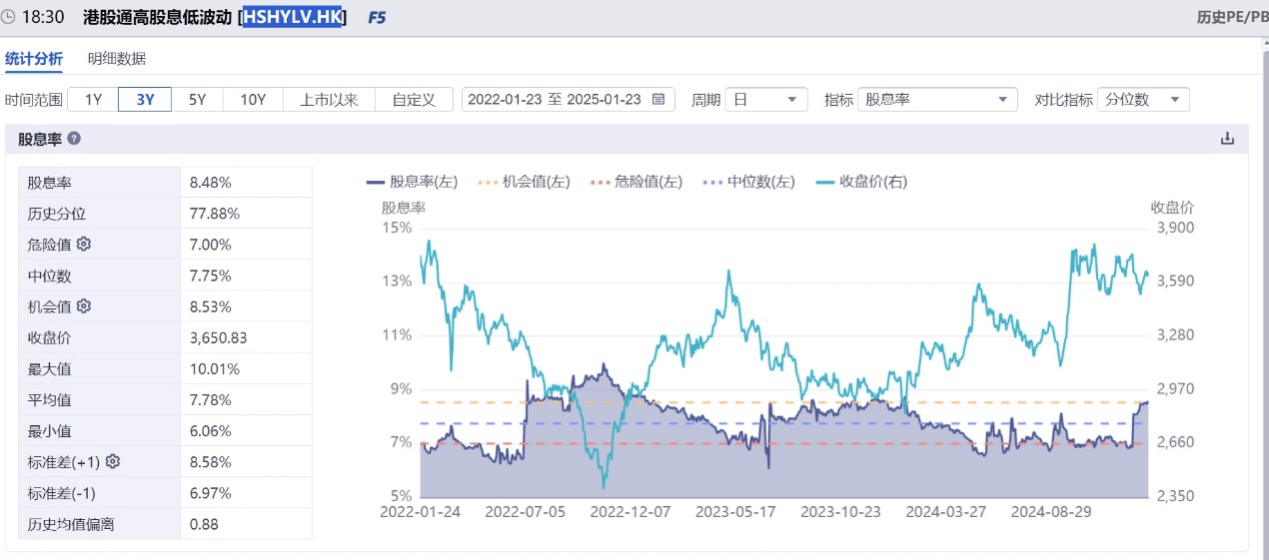The height and width of the screenshot is (560, 1269).
Task: Select the 5Y time range
Action: point(197,99)
